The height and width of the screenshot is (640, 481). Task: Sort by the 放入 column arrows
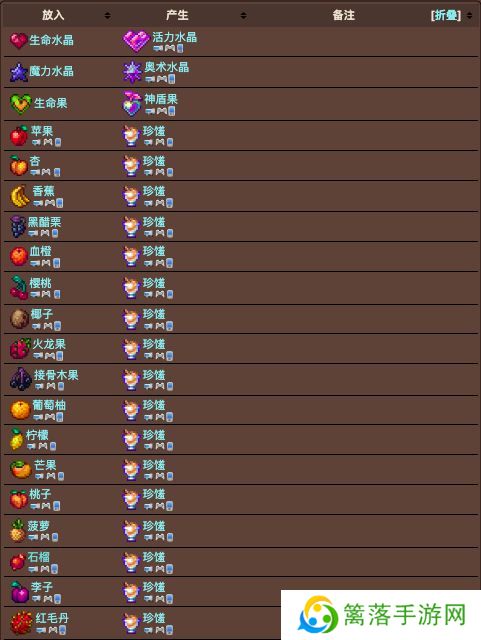click(107, 16)
